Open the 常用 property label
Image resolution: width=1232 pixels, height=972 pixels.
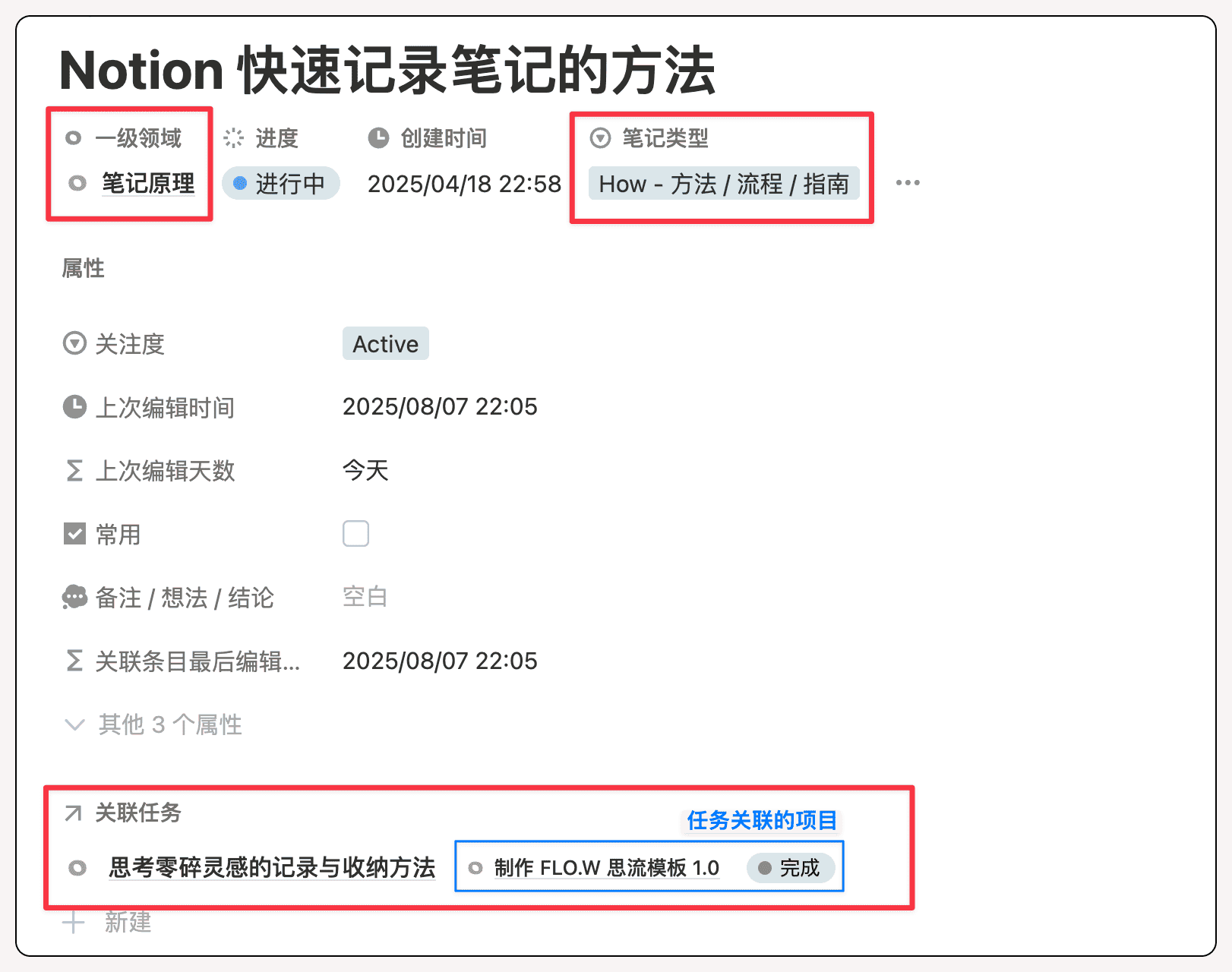tap(118, 535)
